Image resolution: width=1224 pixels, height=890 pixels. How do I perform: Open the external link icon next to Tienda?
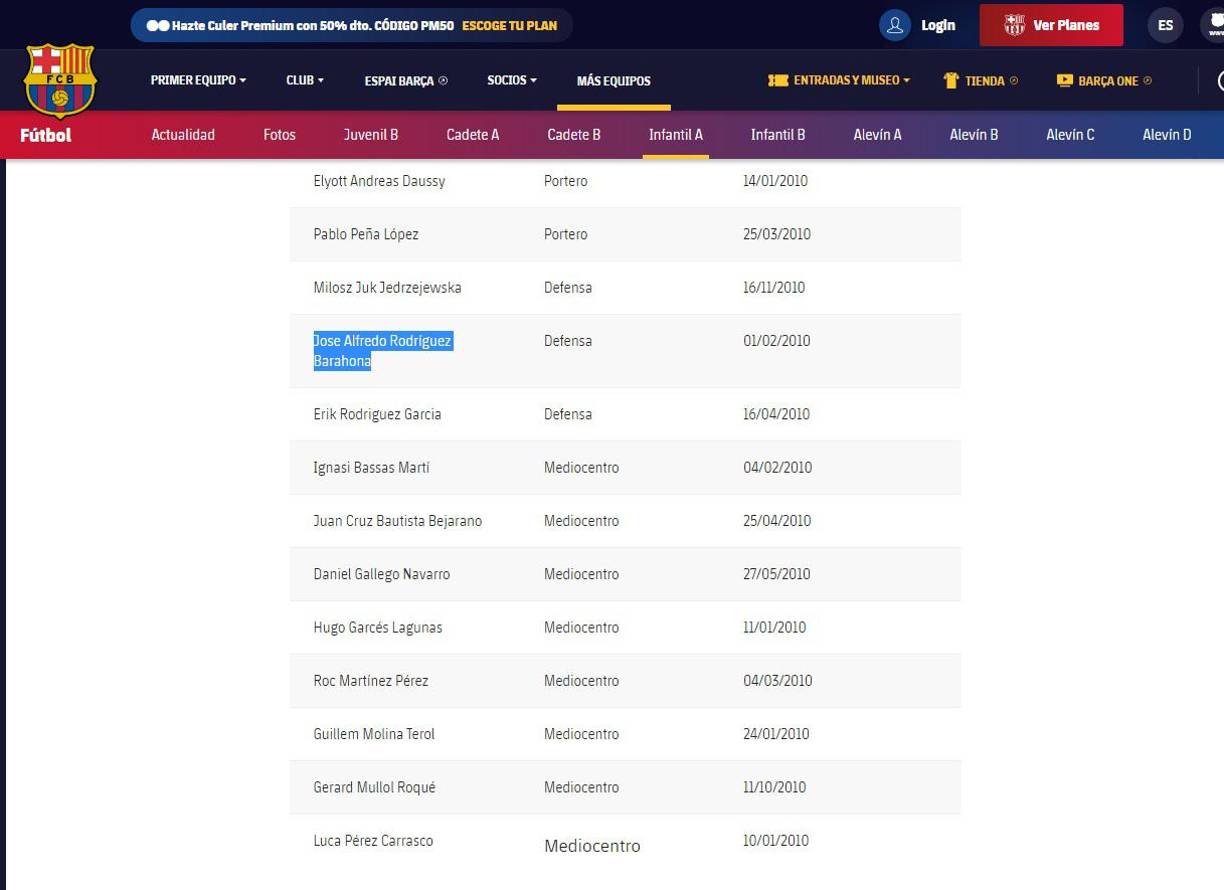[x=1013, y=80]
